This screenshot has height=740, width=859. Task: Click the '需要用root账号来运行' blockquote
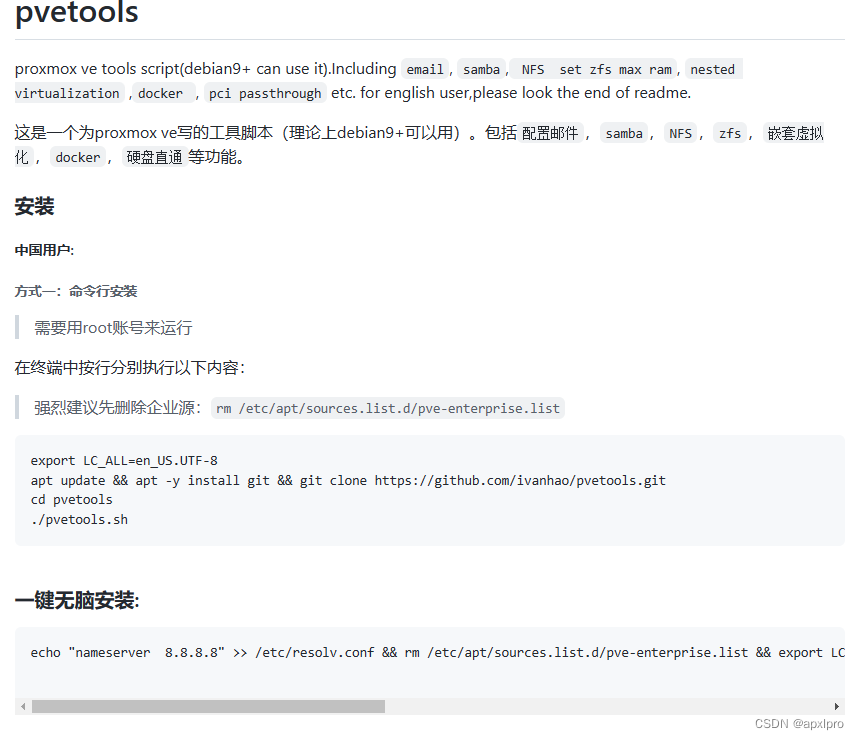[113, 328]
